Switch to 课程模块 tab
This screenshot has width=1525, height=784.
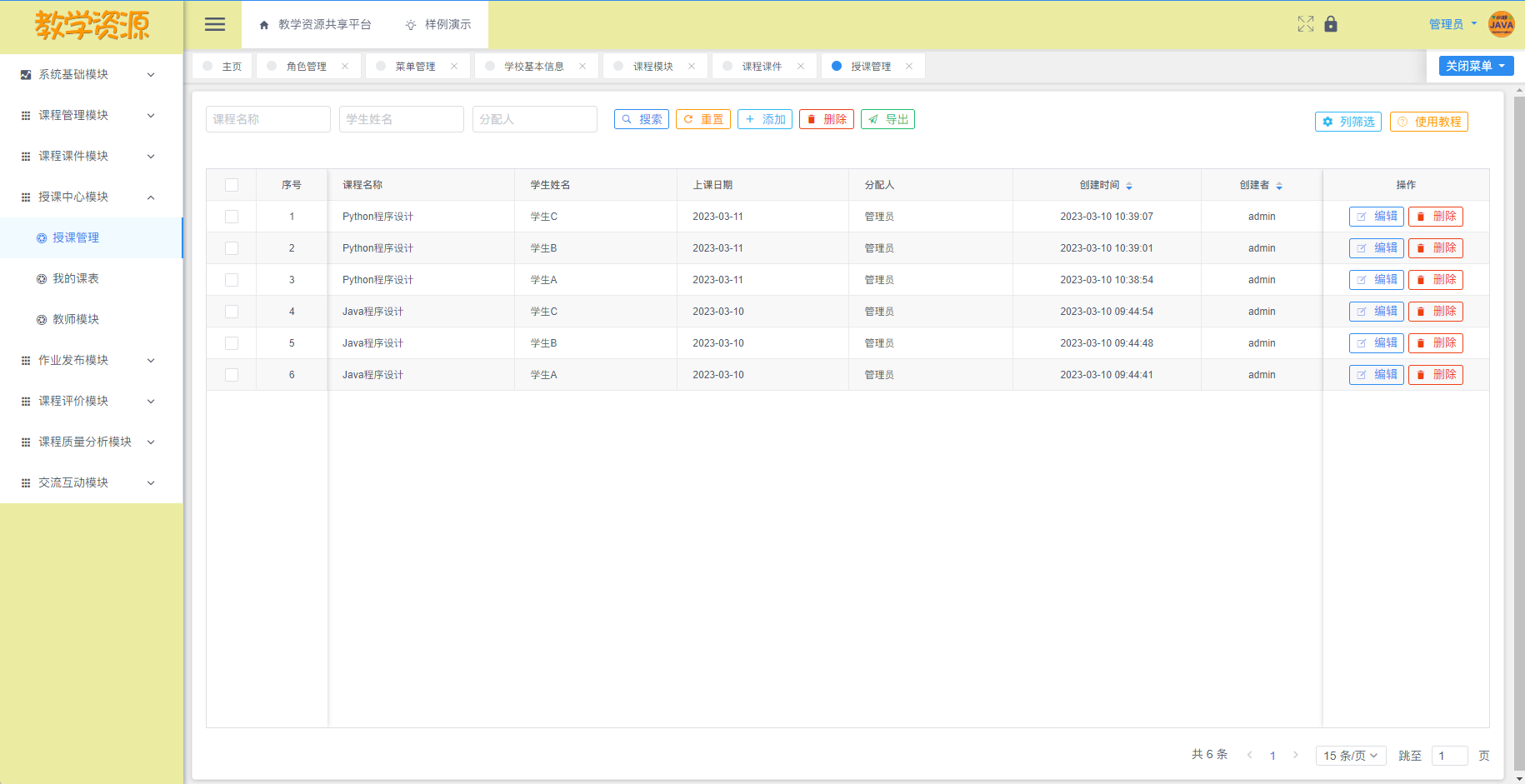(653, 67)
